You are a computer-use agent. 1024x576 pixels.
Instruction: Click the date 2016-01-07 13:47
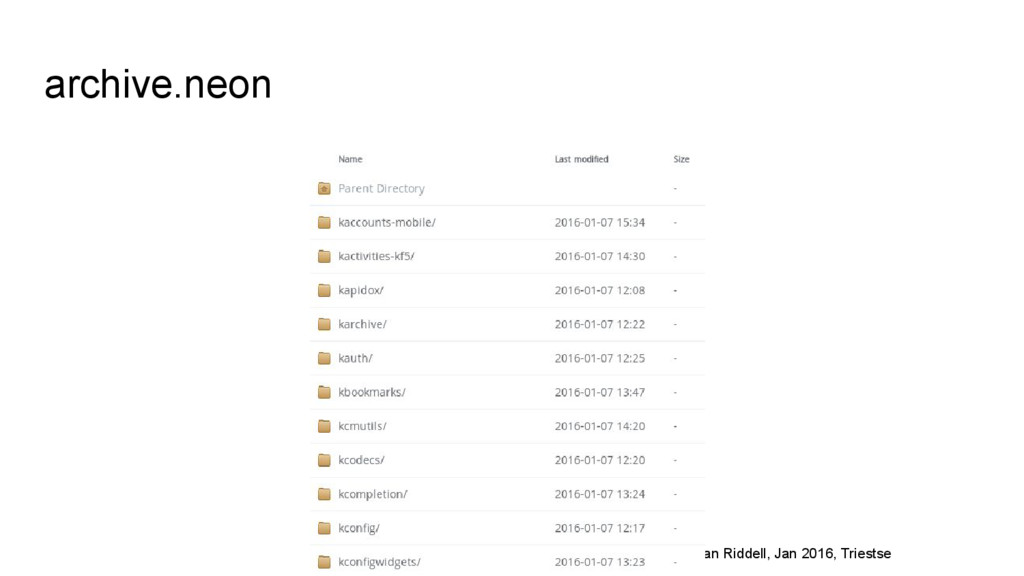[x=600, y=392]
